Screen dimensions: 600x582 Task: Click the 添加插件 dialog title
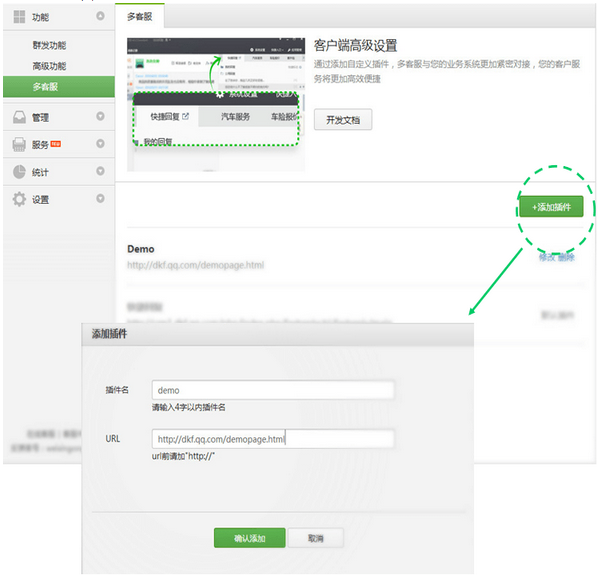109,334
